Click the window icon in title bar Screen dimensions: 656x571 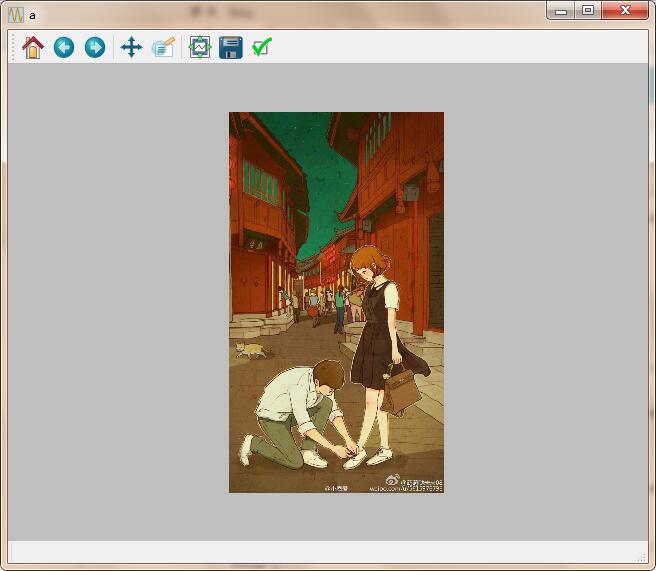pyautogui.click(x=16, y=15)
